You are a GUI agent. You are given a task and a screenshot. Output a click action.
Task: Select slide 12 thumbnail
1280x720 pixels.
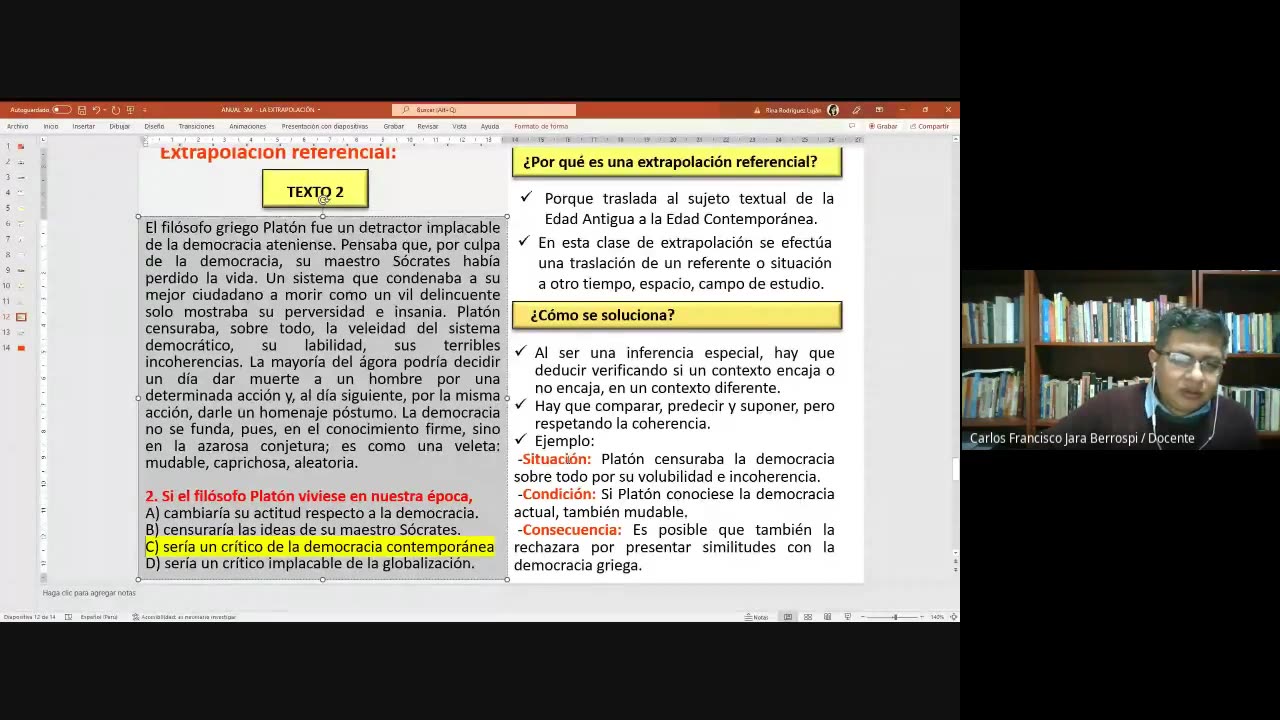coord(21,317)
